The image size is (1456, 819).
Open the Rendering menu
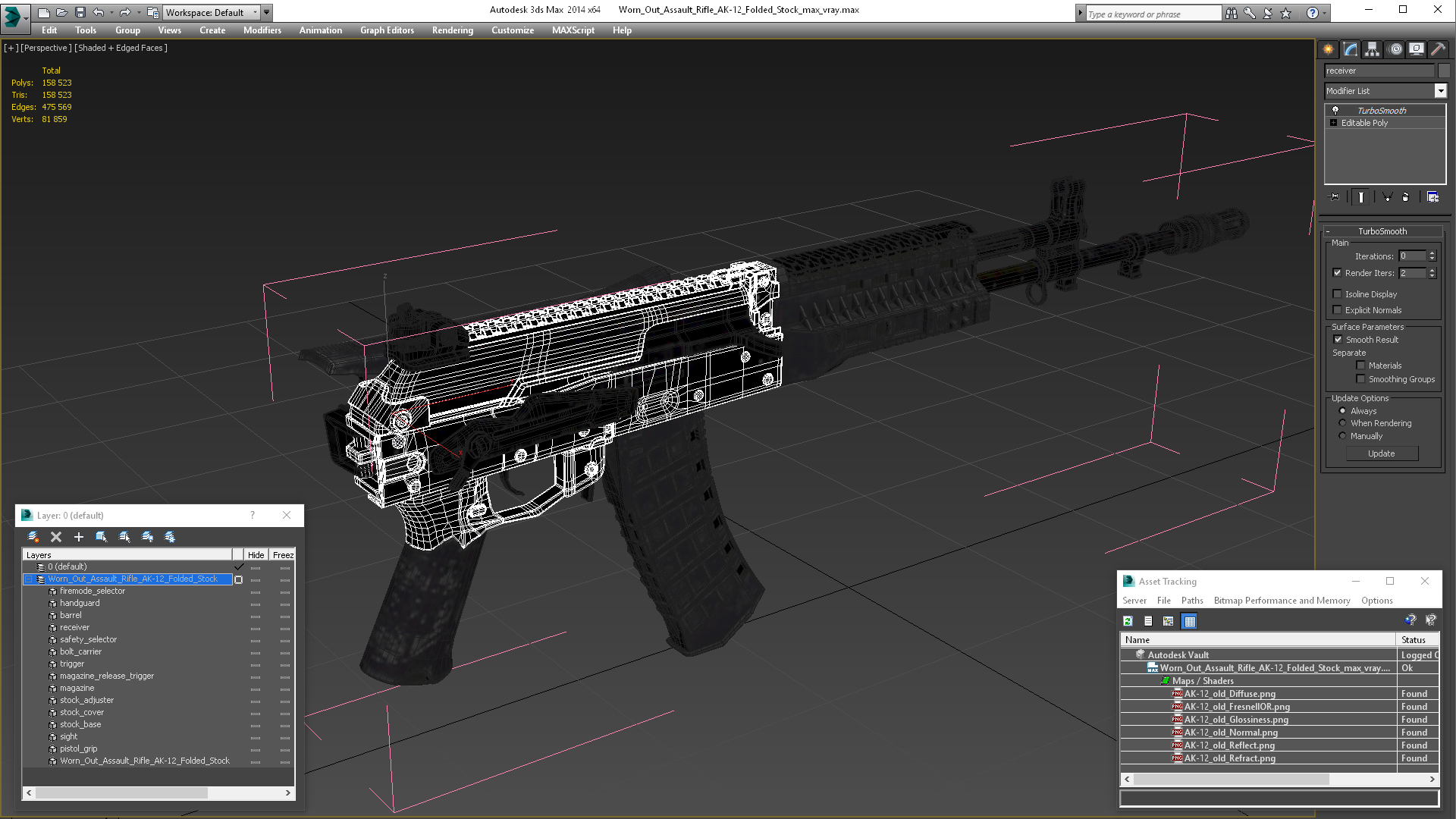453,30
